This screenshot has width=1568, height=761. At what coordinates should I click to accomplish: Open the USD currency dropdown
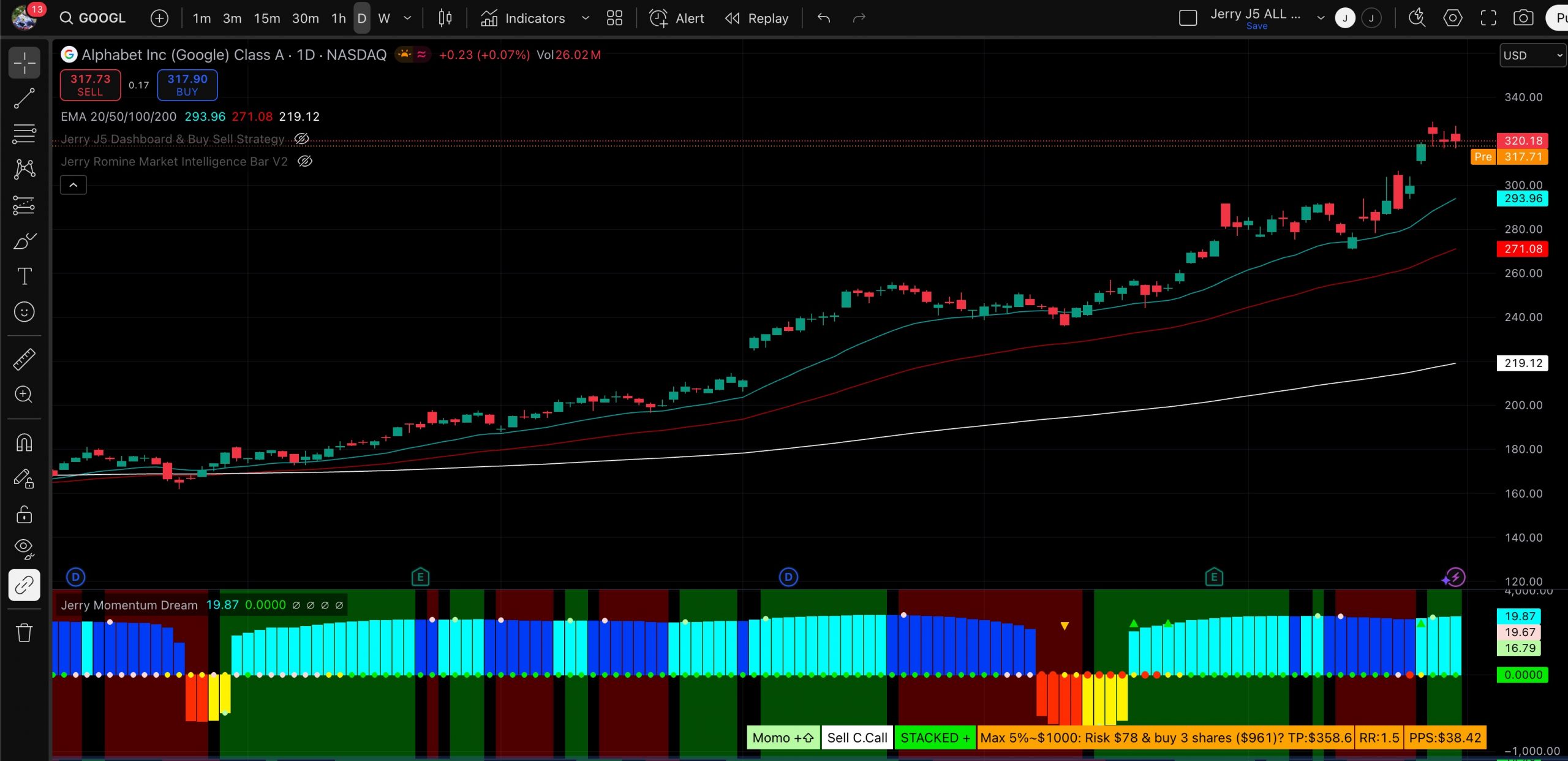pyautogui.click(x=1532, y=55)
